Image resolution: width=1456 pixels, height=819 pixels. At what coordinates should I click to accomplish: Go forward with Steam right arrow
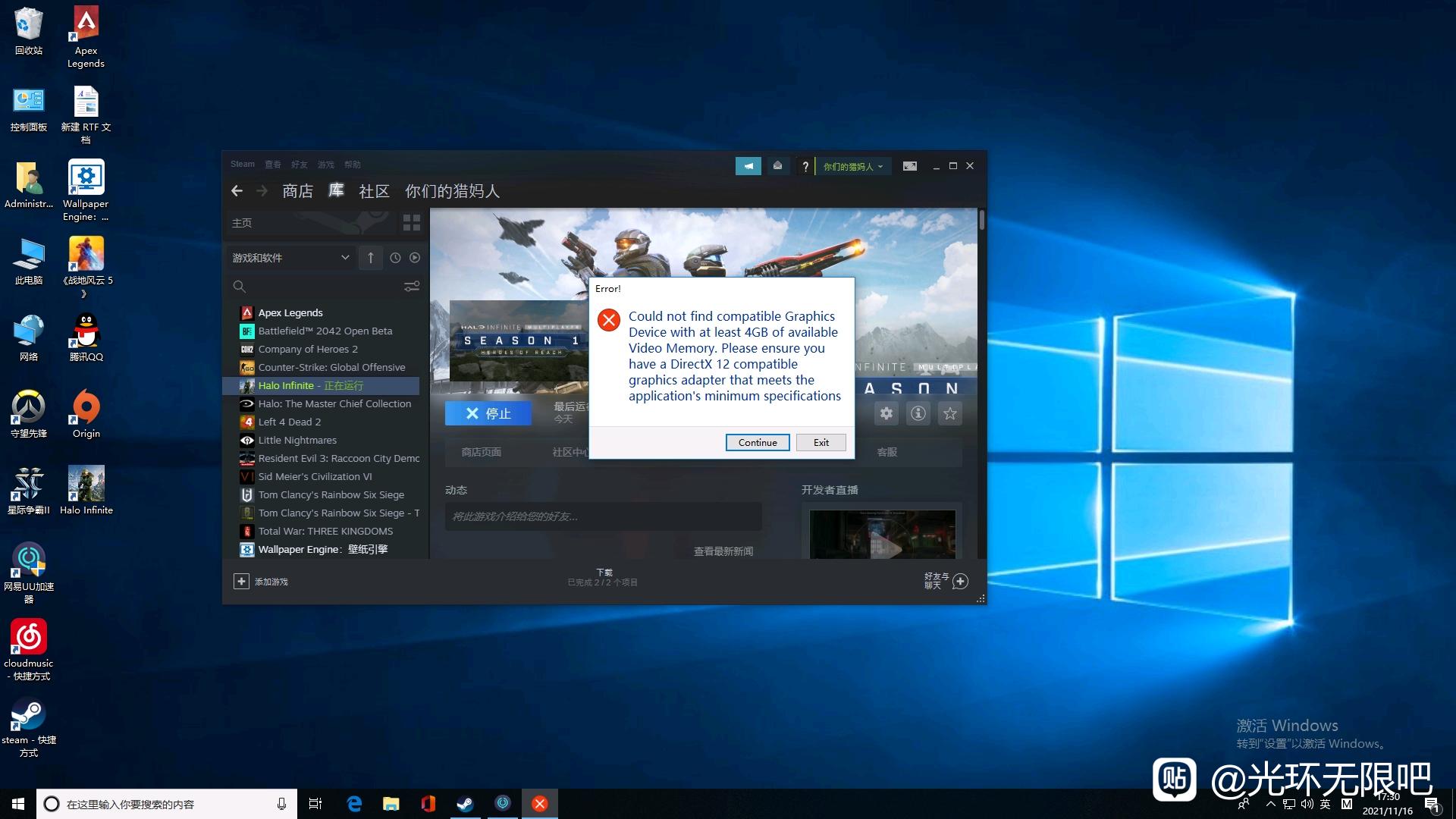[262, 191]
